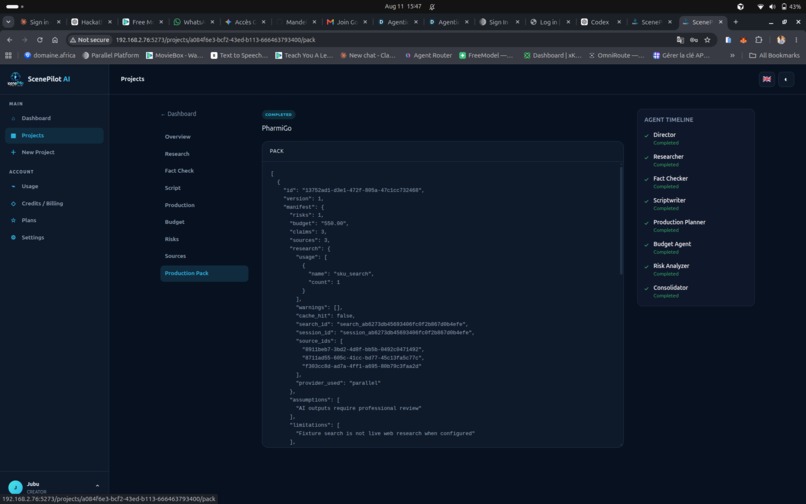This screenshot has height=504, width=806.
Task: Select the Production Pack section
Action: tap(204, 273)
